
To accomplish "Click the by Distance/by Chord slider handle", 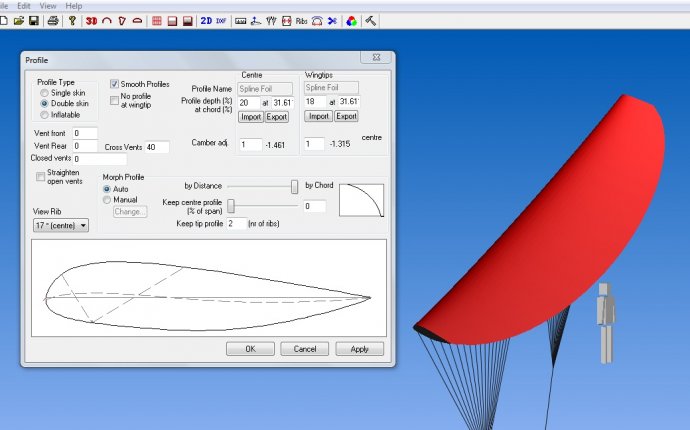I will (294, 186).
